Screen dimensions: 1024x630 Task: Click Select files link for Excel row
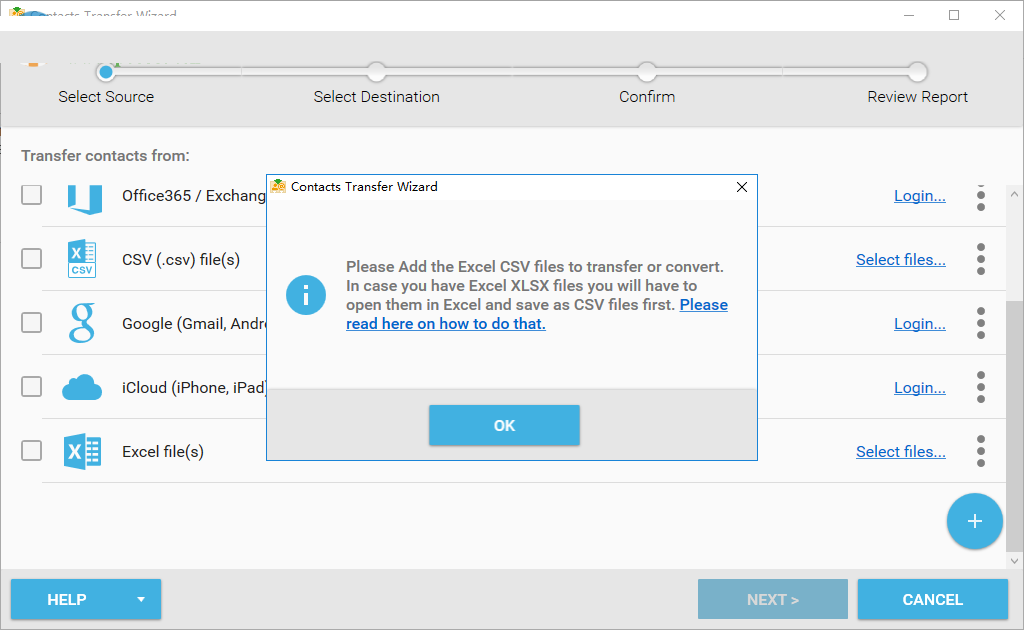(901, 452)
